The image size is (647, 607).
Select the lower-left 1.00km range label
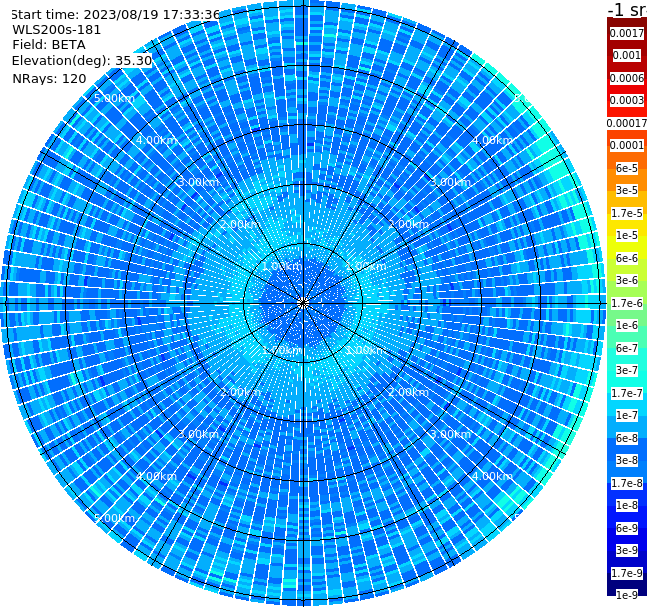(x=283, y=350)
